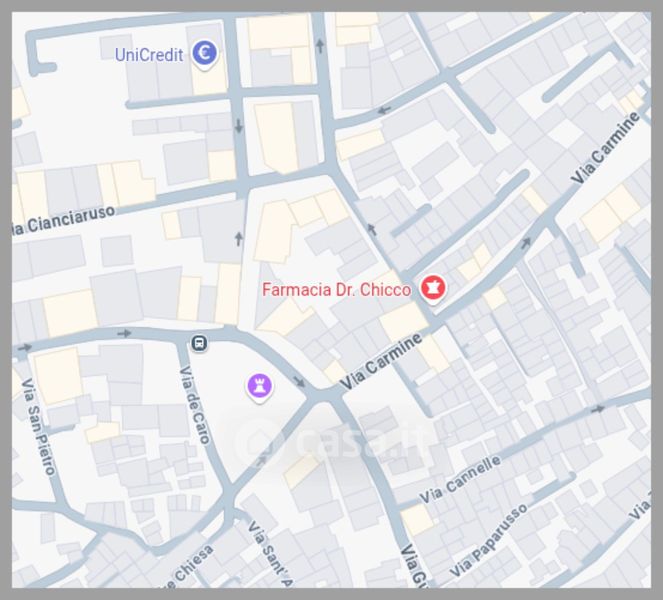
Task: Click the one-way arrow on Via Cannelle
Action: point(597,409)
